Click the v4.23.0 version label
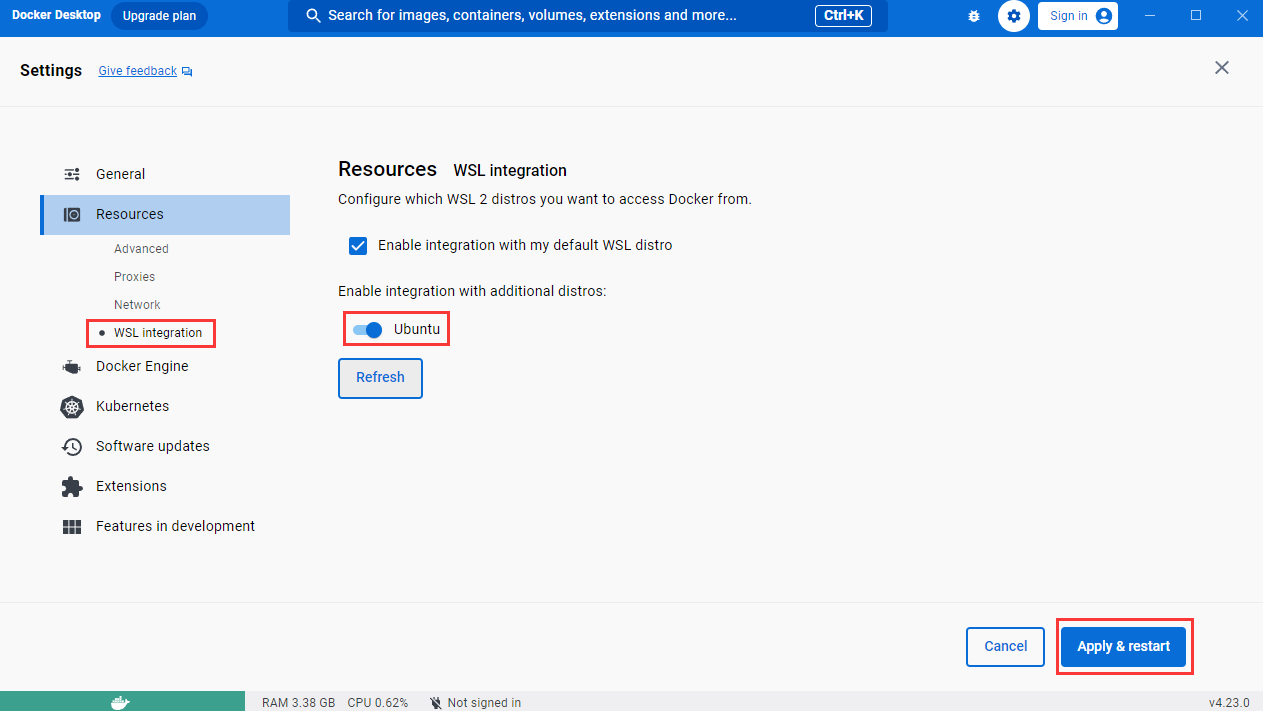Screen dimensions: 1263x711 [x=1229, y=703]
